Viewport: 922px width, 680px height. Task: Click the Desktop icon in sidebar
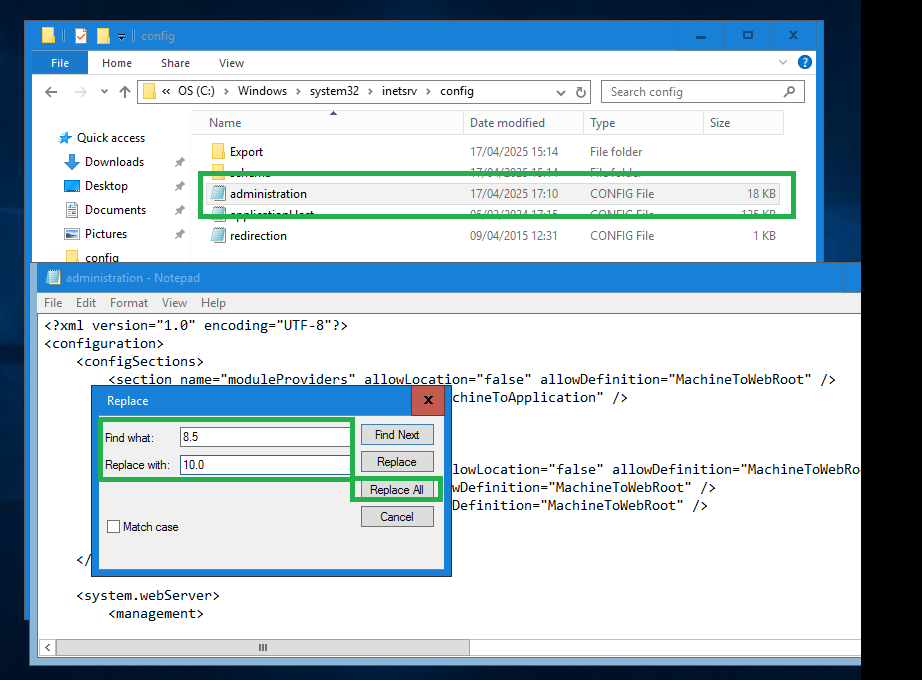(x=72, y=186)
